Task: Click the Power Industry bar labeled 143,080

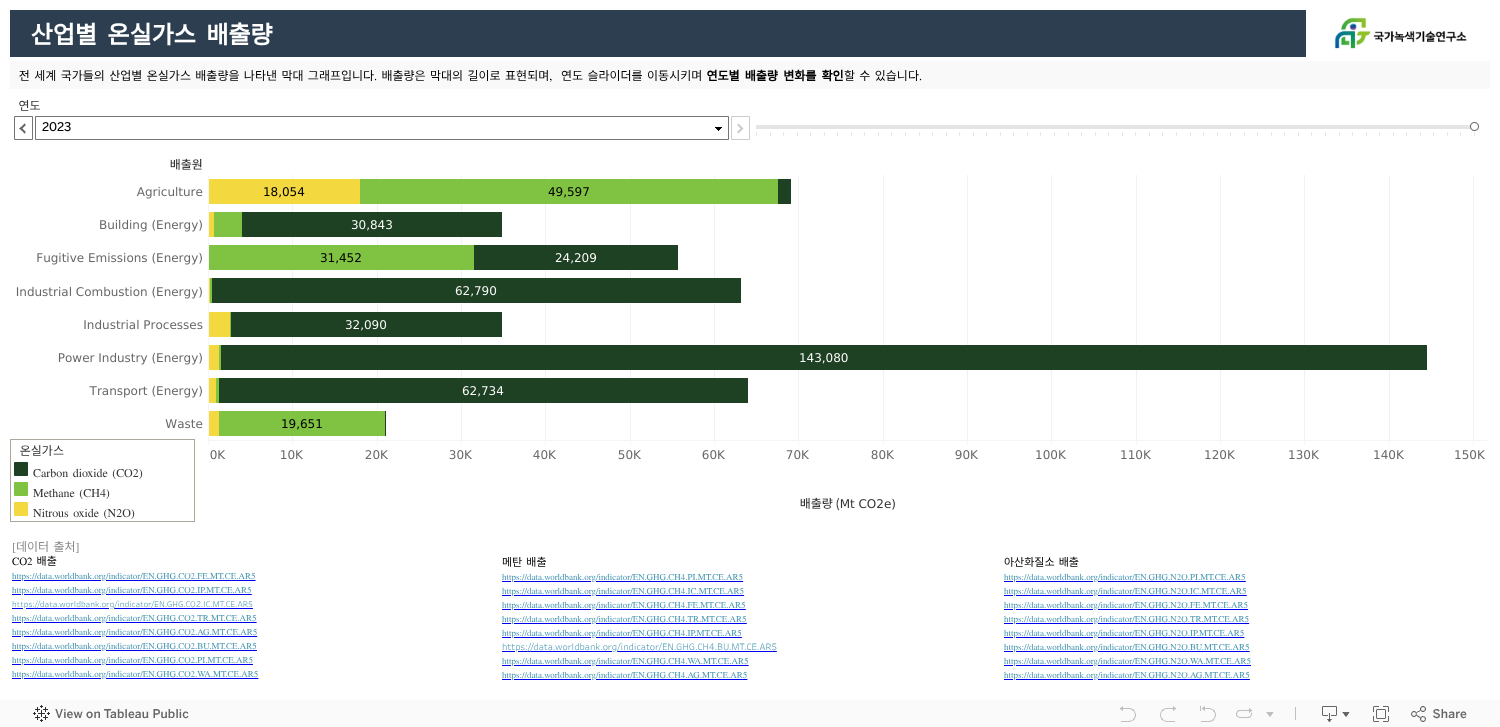Action: (x=824, y=358)
